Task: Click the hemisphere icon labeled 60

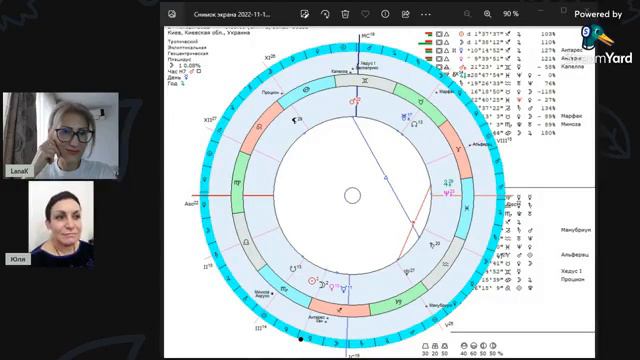Action: [x=473, y=346]
